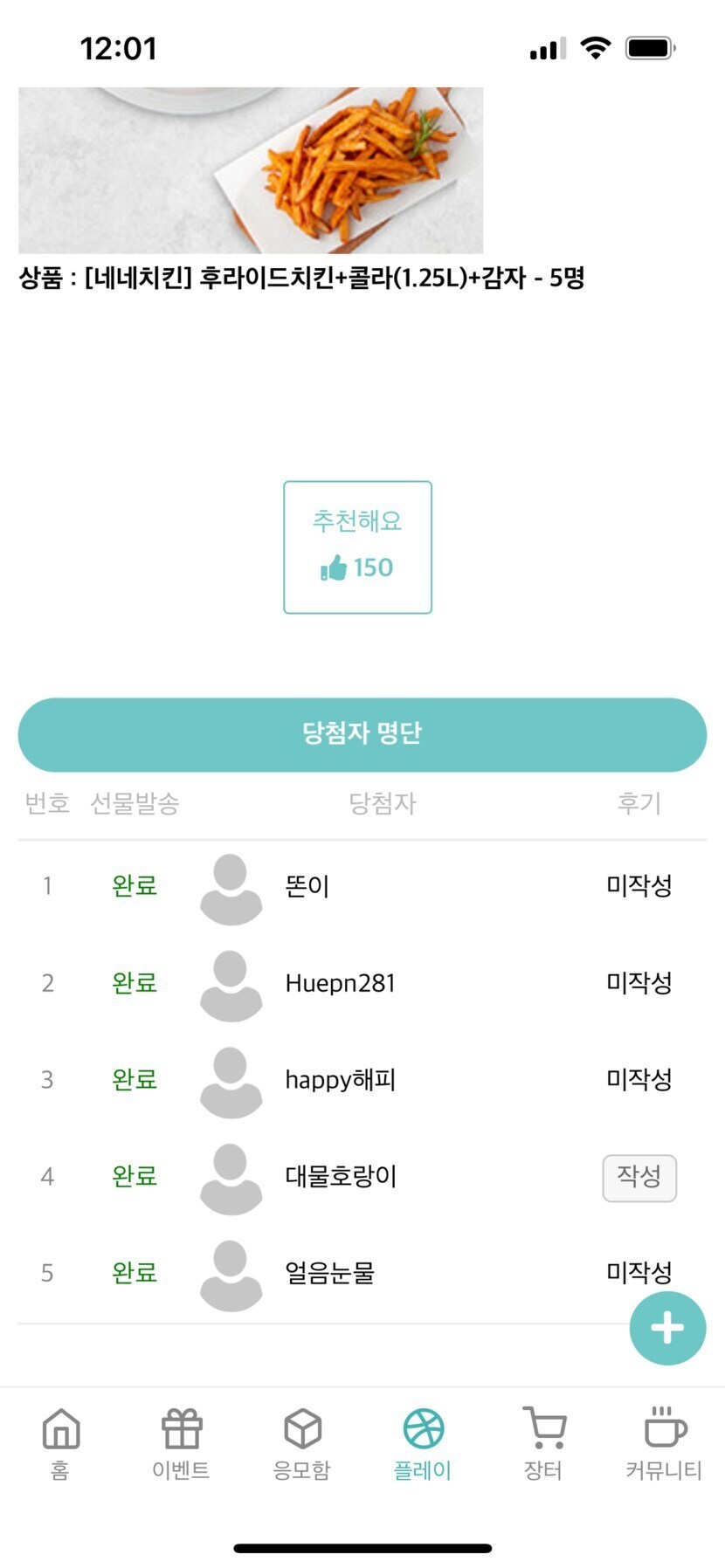The image size is (725, 1568).
Task: Click the 작성 review button for 대물호랑이
Action: point(639,1177)
